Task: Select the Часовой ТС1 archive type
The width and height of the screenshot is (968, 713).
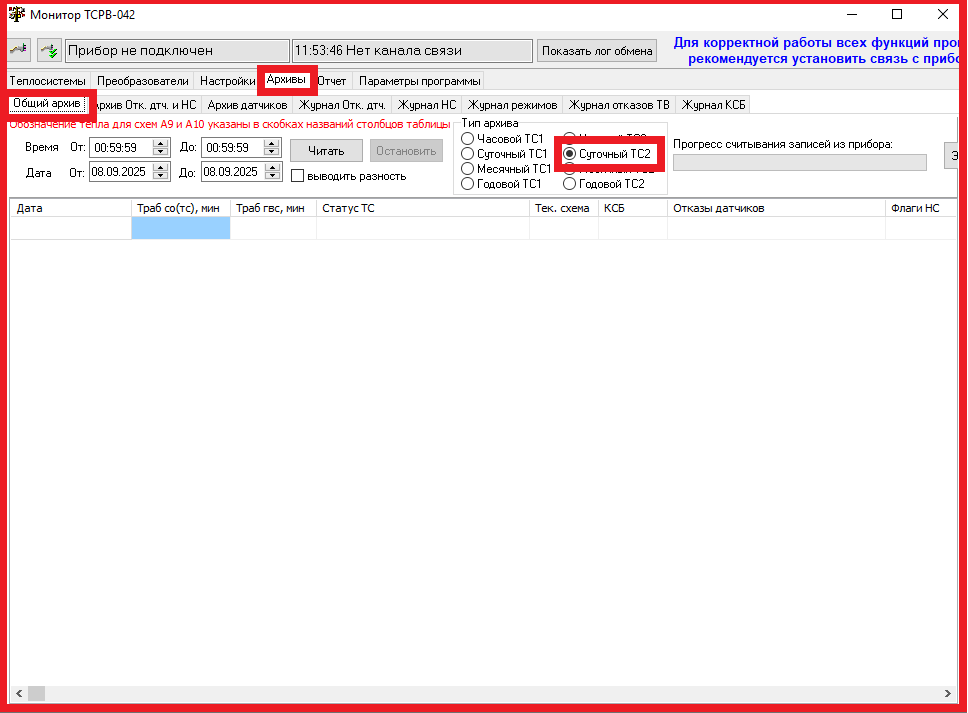Action: coord(467,139)
